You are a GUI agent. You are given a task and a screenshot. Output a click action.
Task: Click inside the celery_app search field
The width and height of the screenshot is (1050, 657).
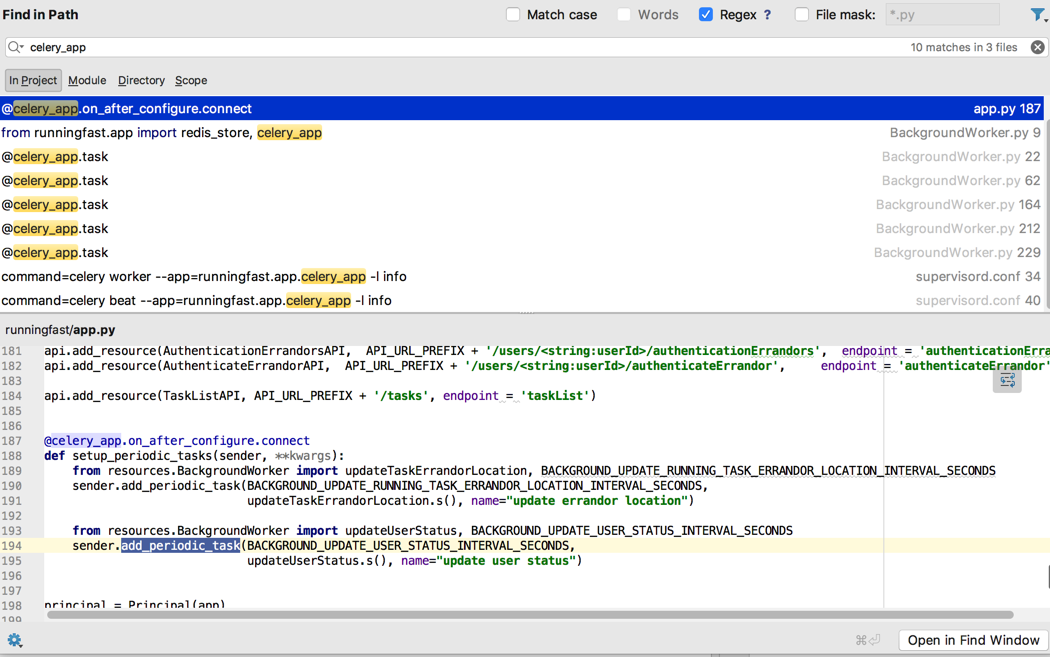pos(460,47)
